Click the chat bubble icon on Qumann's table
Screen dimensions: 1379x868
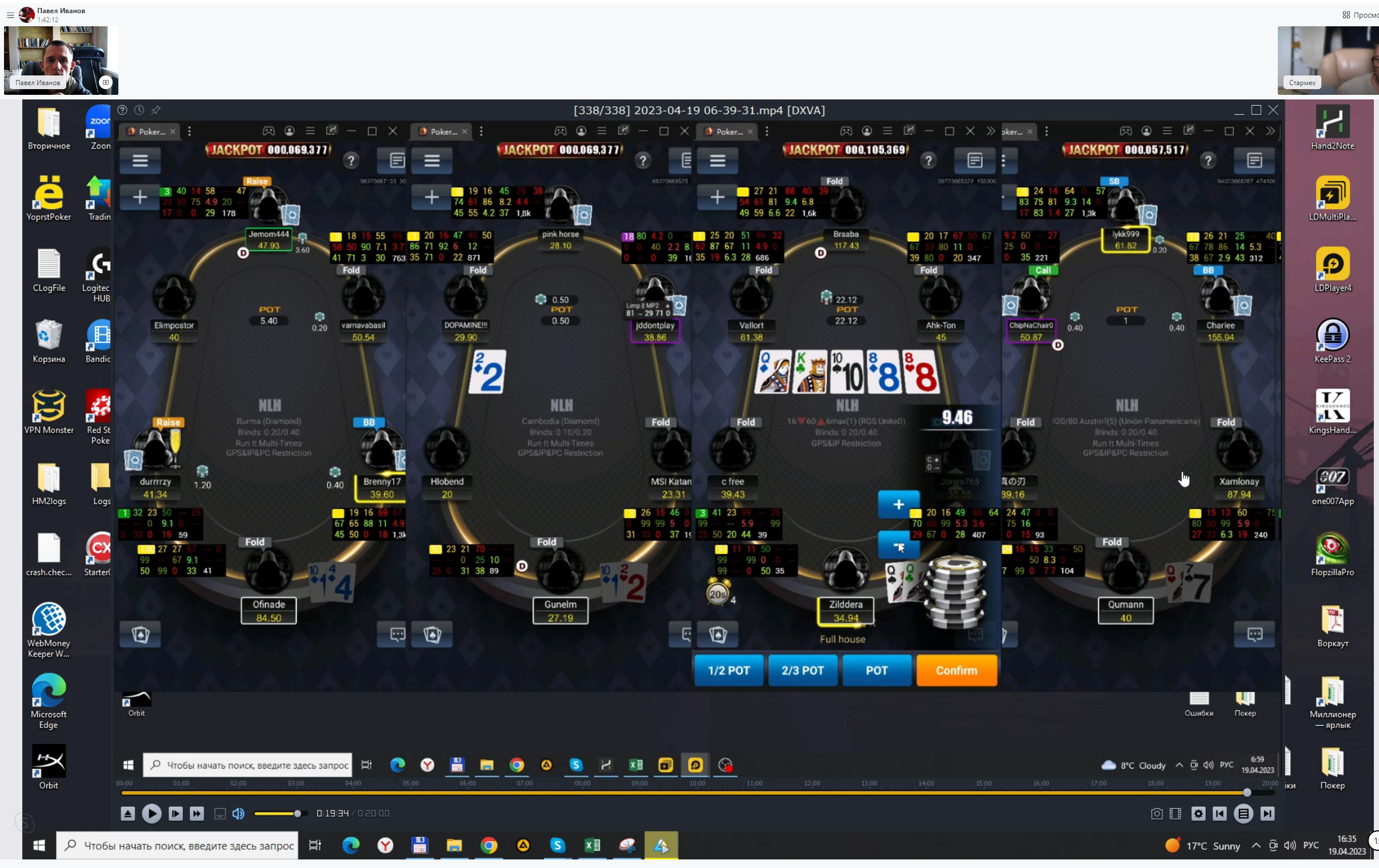tap(1255, 634)
